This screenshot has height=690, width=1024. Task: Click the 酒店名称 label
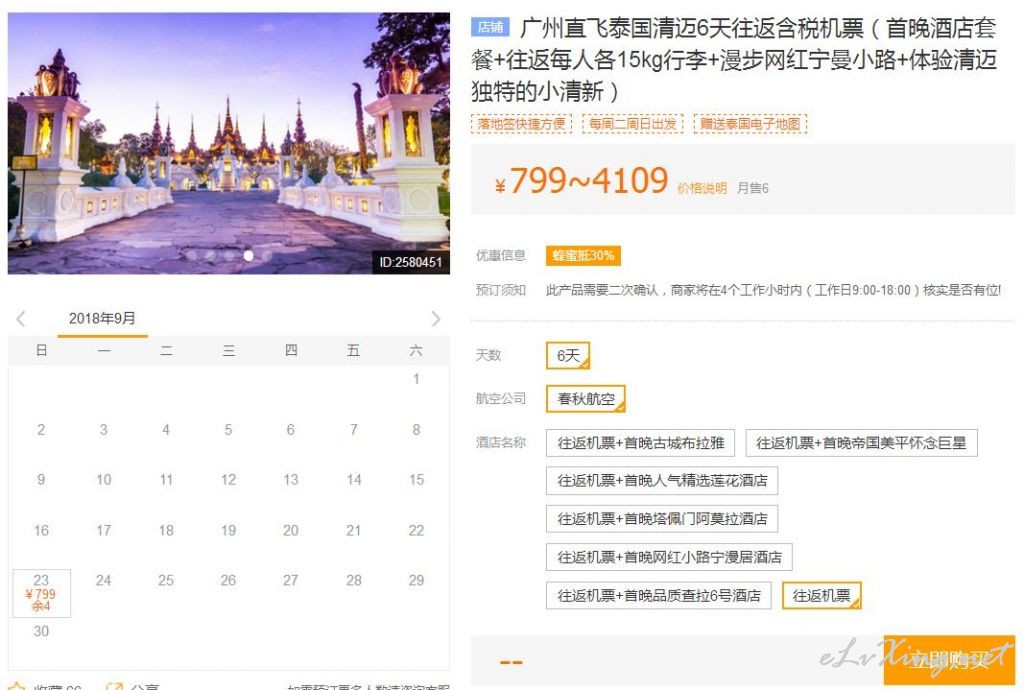pos(500,443)
